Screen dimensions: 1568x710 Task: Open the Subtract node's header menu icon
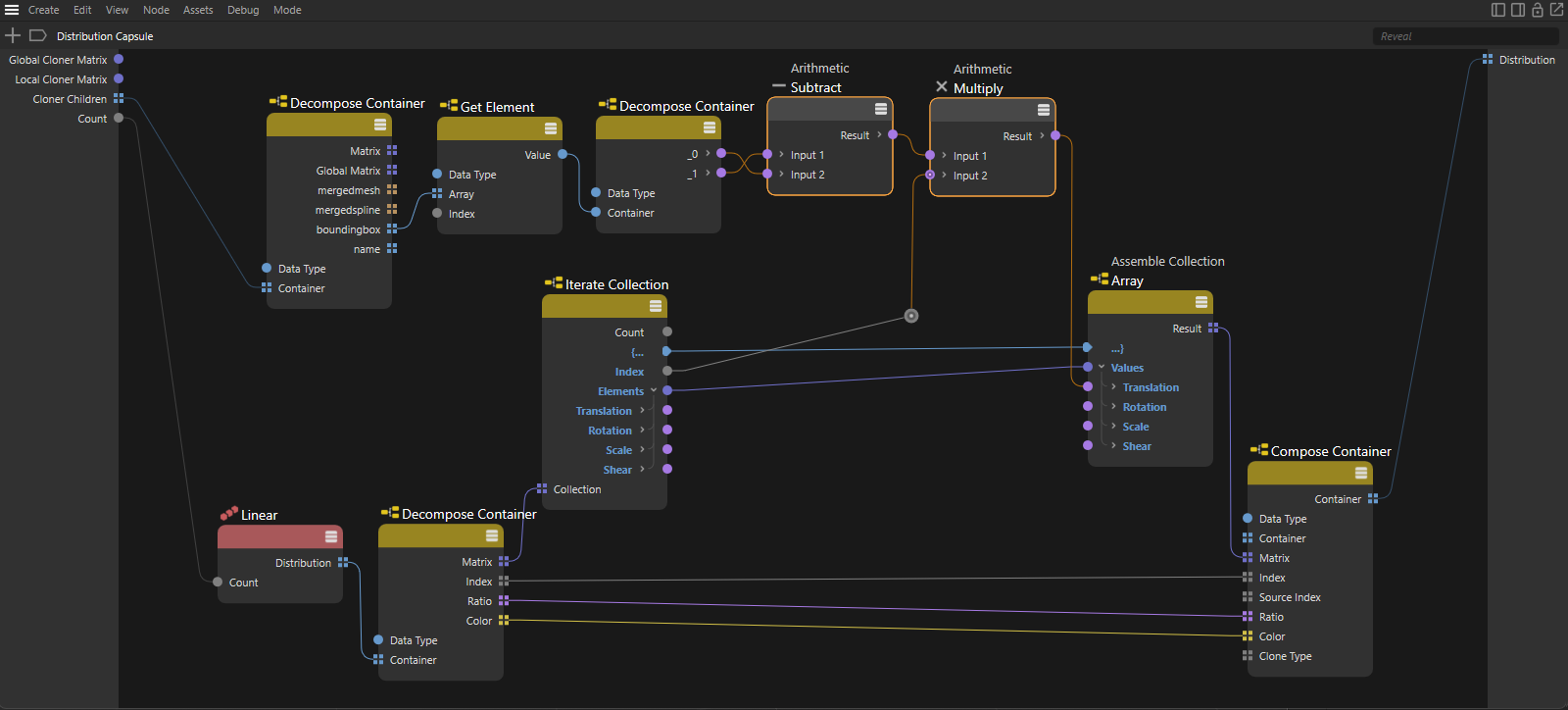(x=880, y=109)
